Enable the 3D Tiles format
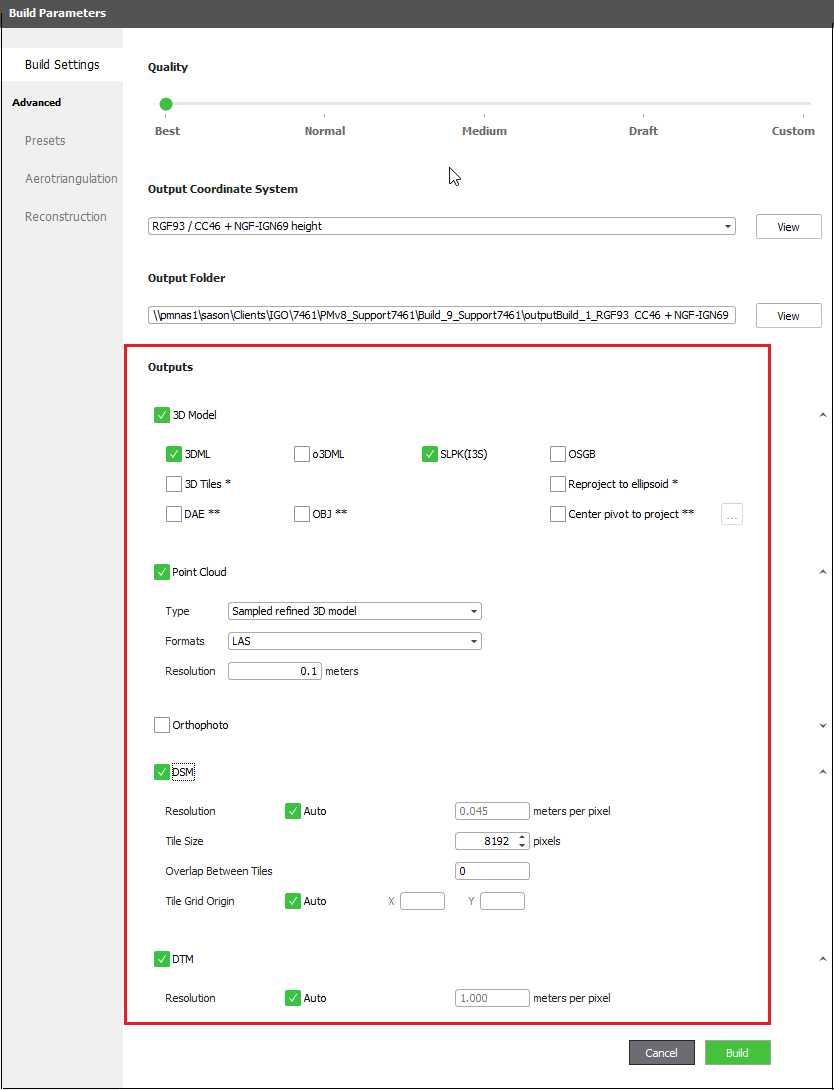The height and width of the screenshot is (1090, 834). click(x=174, y=484)
